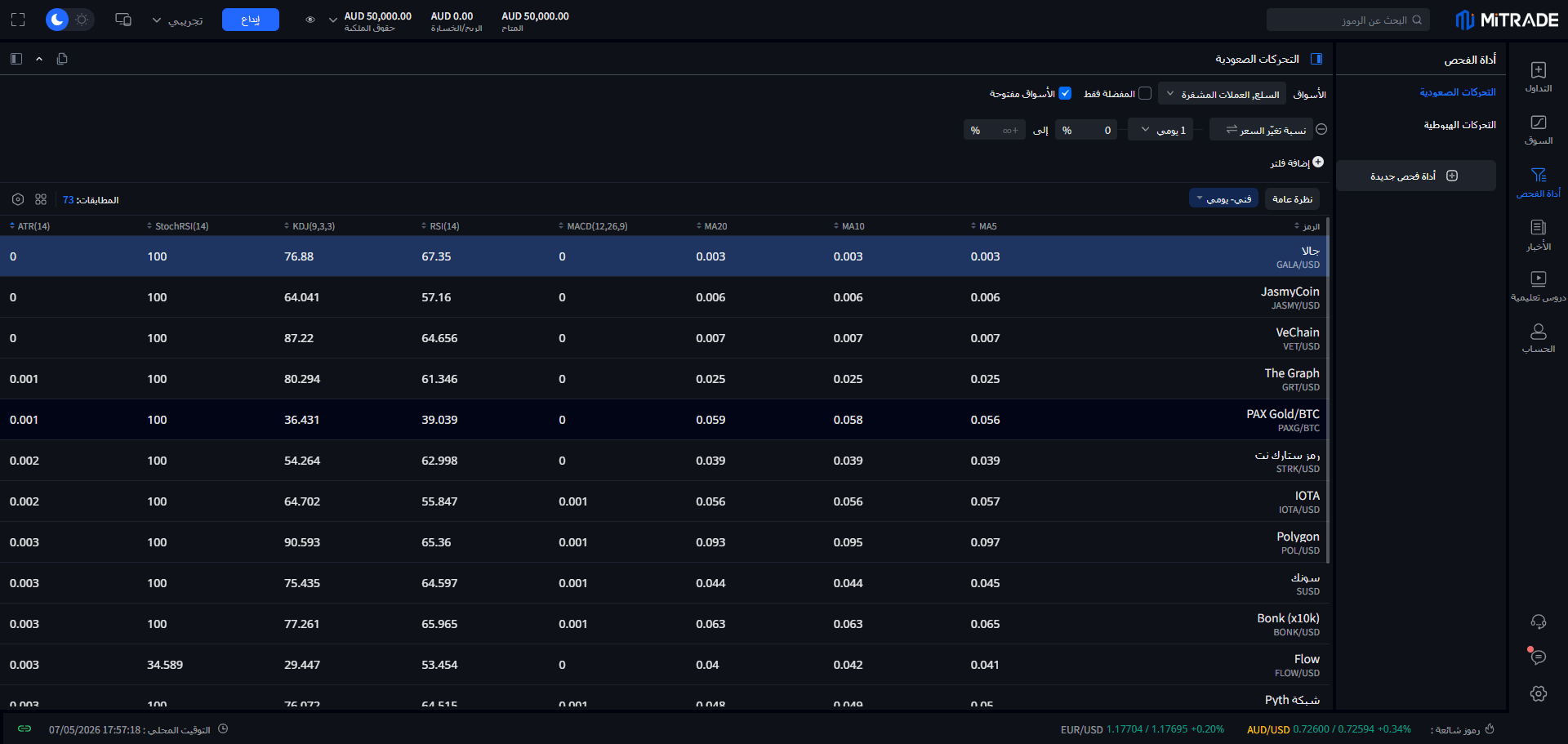Open the تجريبي demo account dropdown
Screen dimensions: 1568x744
pos(177,20)
